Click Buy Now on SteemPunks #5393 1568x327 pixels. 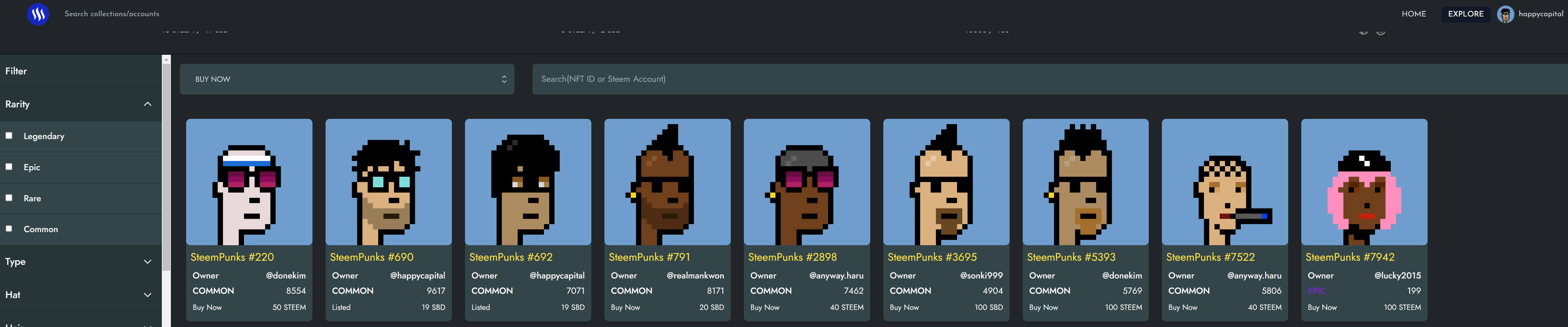1043,307
